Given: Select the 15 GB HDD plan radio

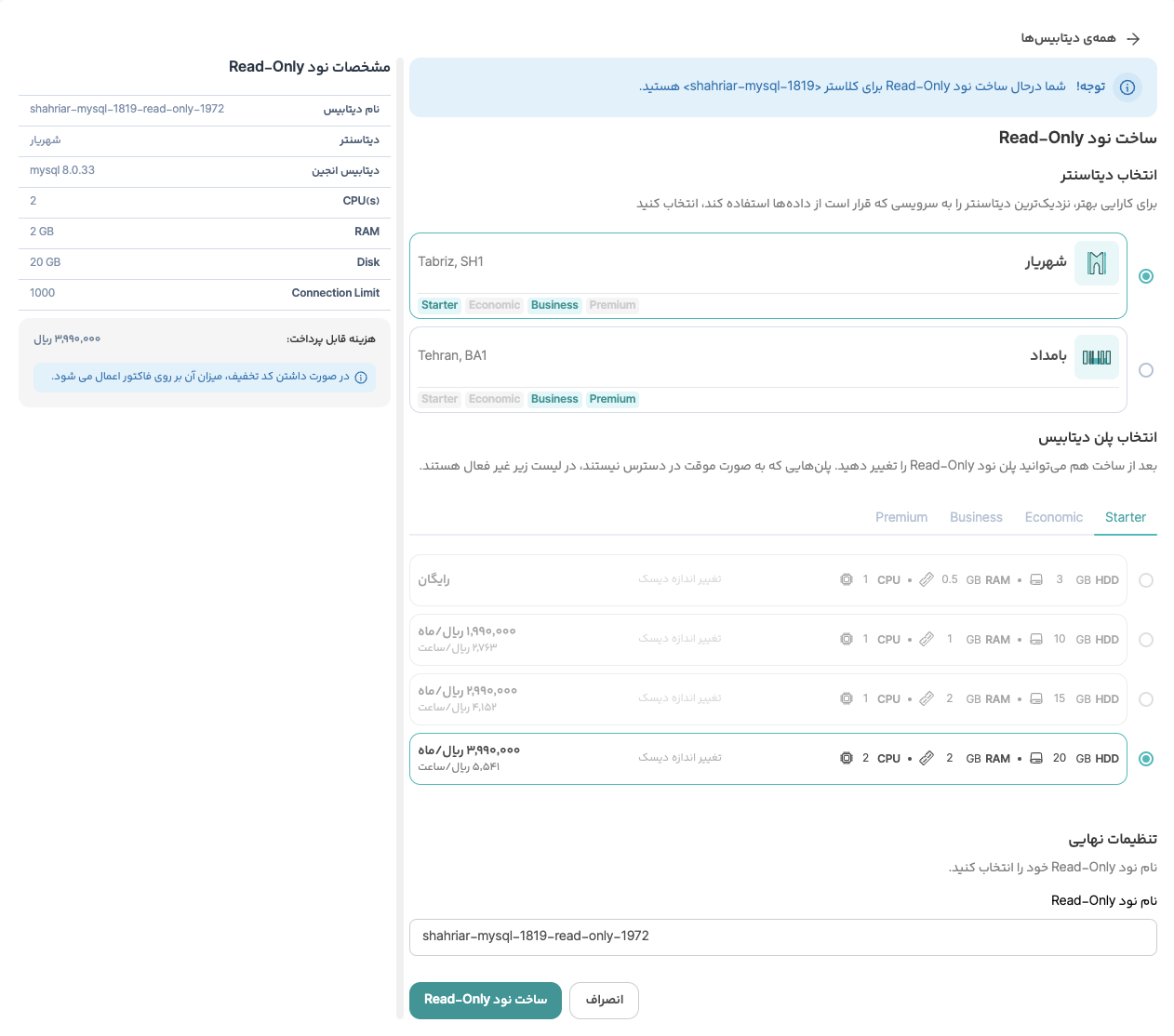Looking at the screenshot, I should [1146, 699].
